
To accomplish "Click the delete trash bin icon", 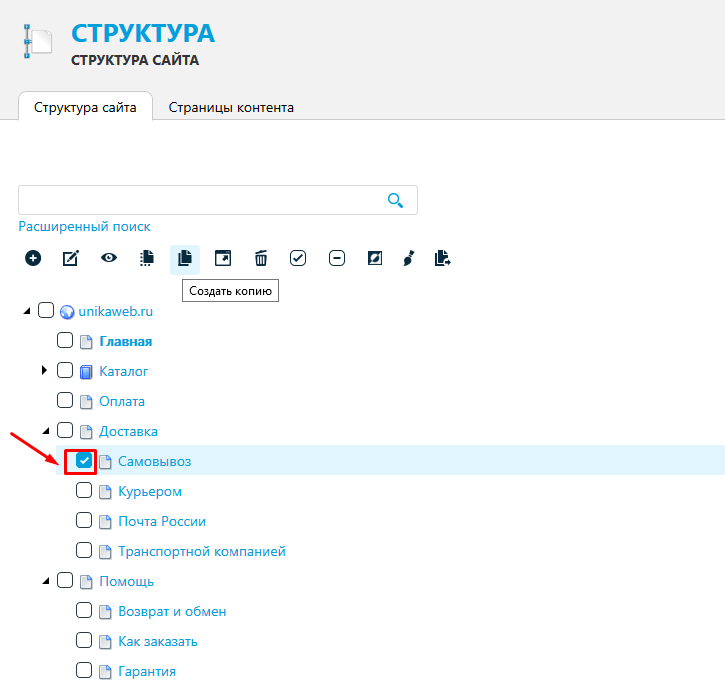I will click(261, 258).
